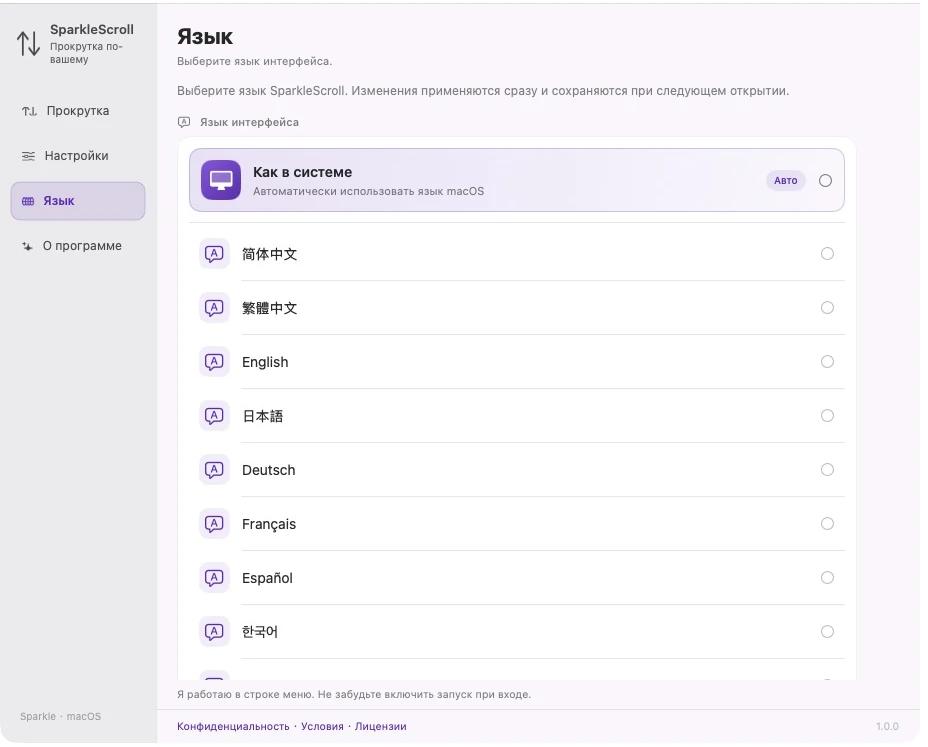Switch to the Язык sidebar section
Image resolution: width=928 pixels, height=747 pixels.
(x=78, y=201)
